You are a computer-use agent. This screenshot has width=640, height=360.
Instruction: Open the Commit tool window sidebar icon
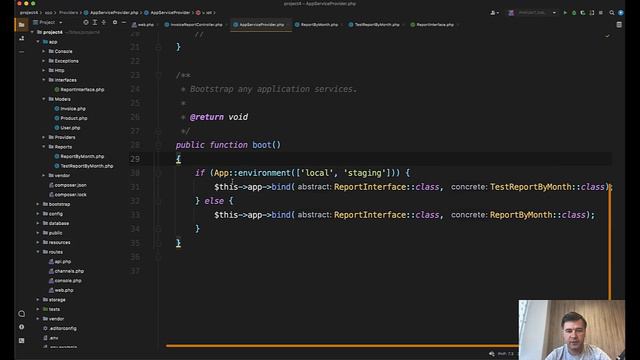click(21, 38)
